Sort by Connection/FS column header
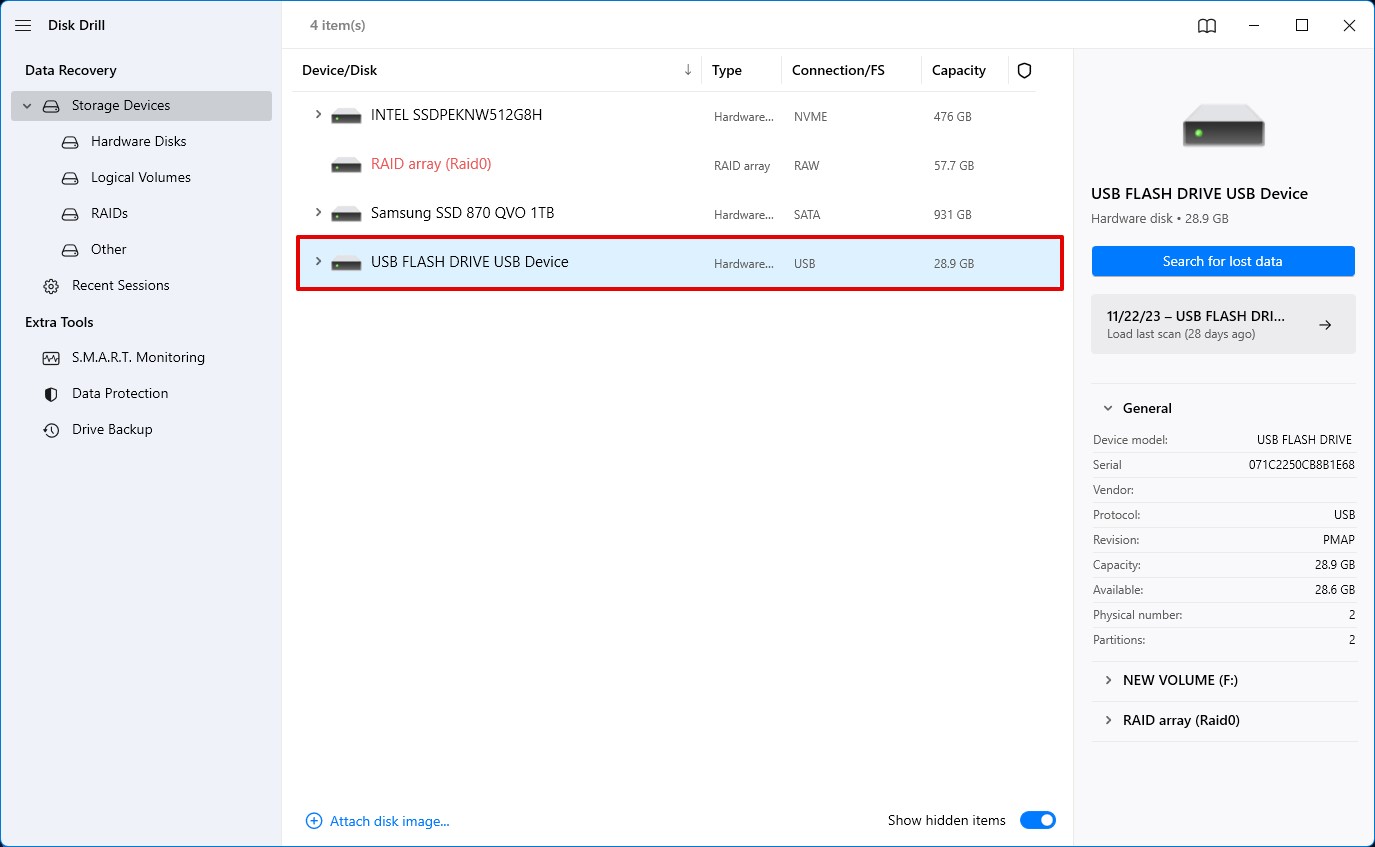The height and width of the screenshot is (847, 1375). (838, 70)
